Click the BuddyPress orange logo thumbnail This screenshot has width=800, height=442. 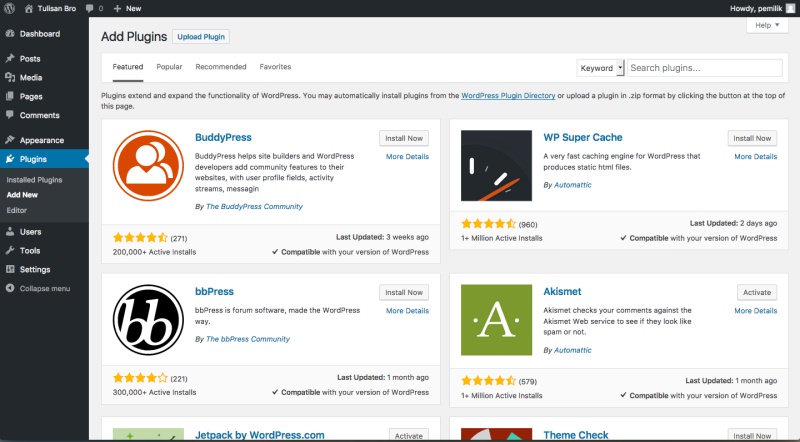pyautogui.click(x=148, y=166)
